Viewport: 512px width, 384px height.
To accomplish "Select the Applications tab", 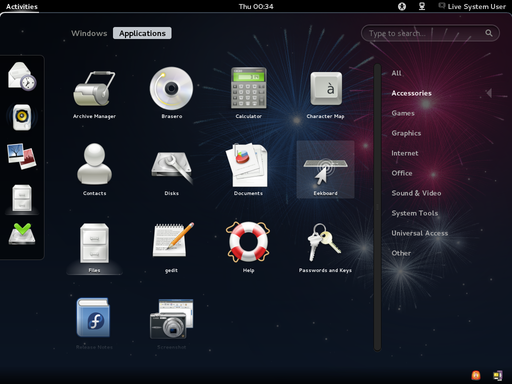I will click(x=142, y=33).
